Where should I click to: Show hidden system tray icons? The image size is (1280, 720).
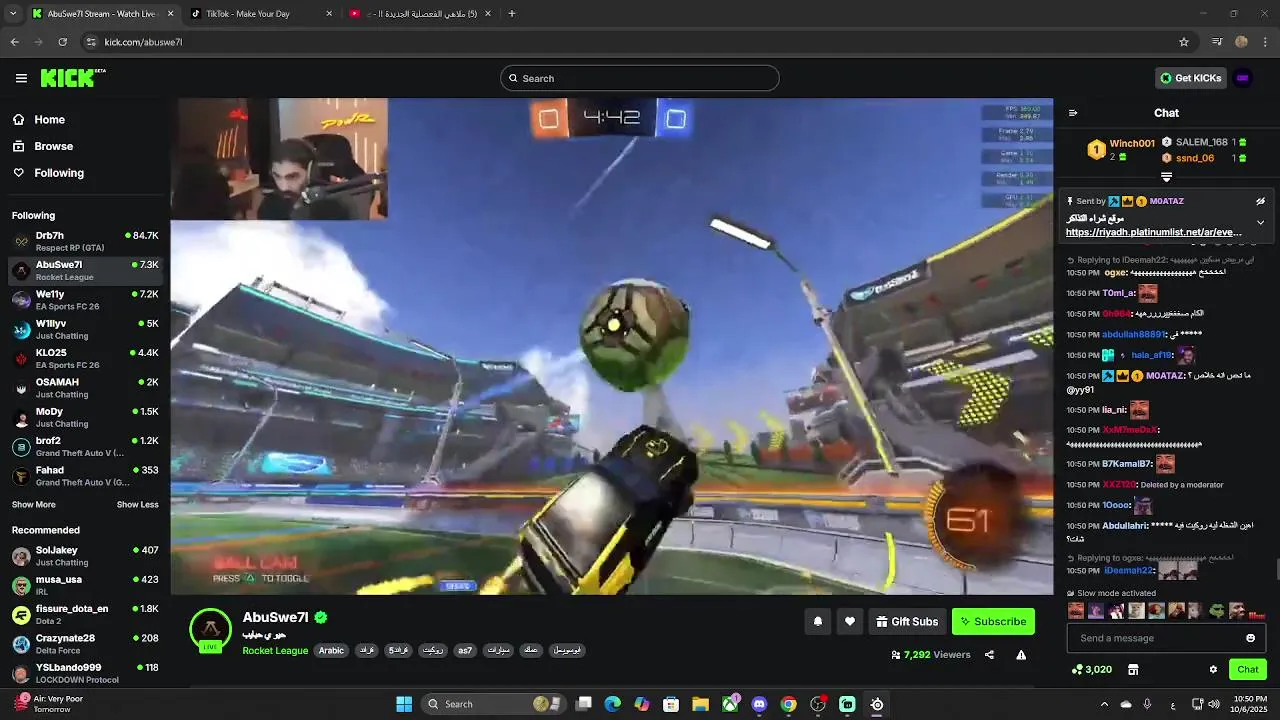pyautogui.click(x=1104, y=704)
